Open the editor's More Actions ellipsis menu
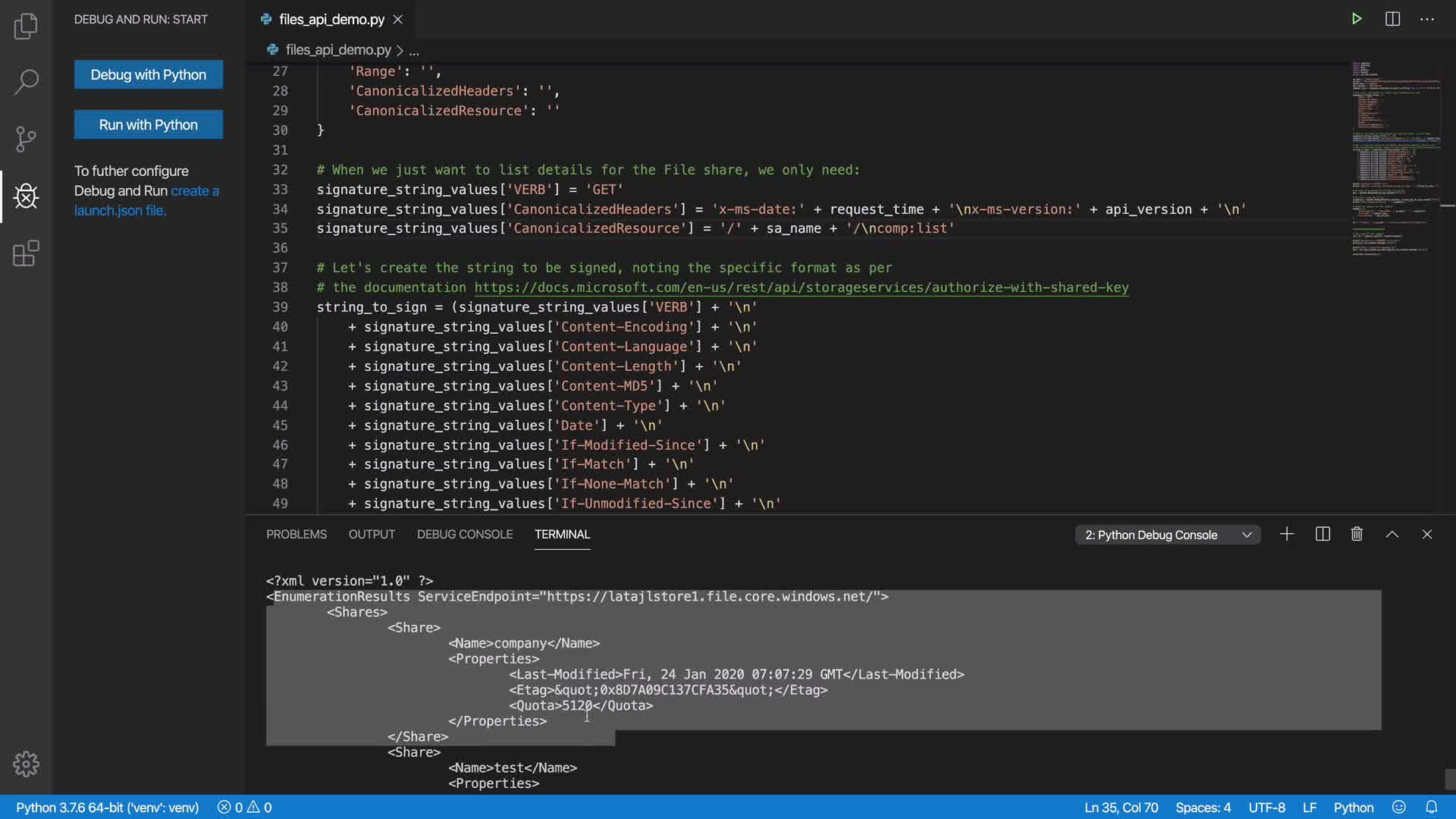 click(x=1427, y=19)
